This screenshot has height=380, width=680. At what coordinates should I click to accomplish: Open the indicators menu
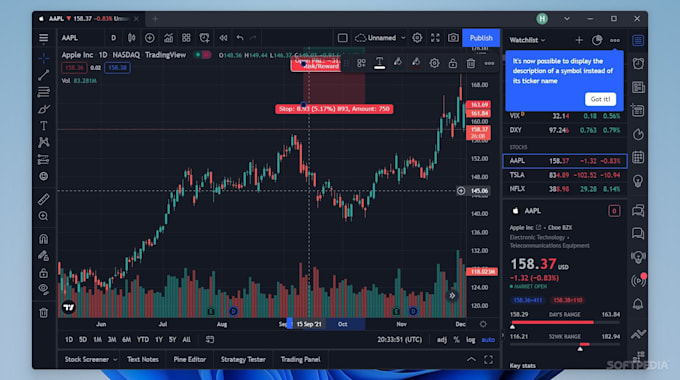(x=168, y=38)
